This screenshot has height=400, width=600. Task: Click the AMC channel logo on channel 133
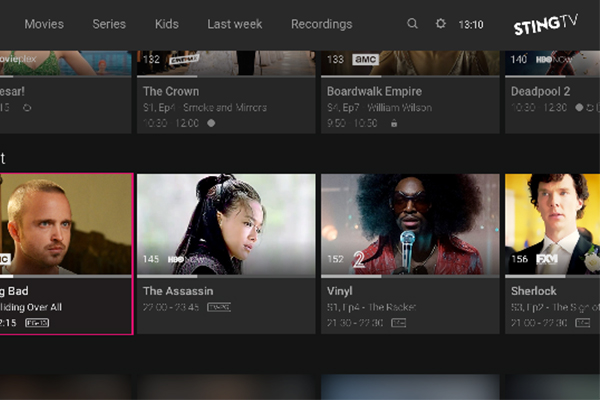(x=365, y=59)
